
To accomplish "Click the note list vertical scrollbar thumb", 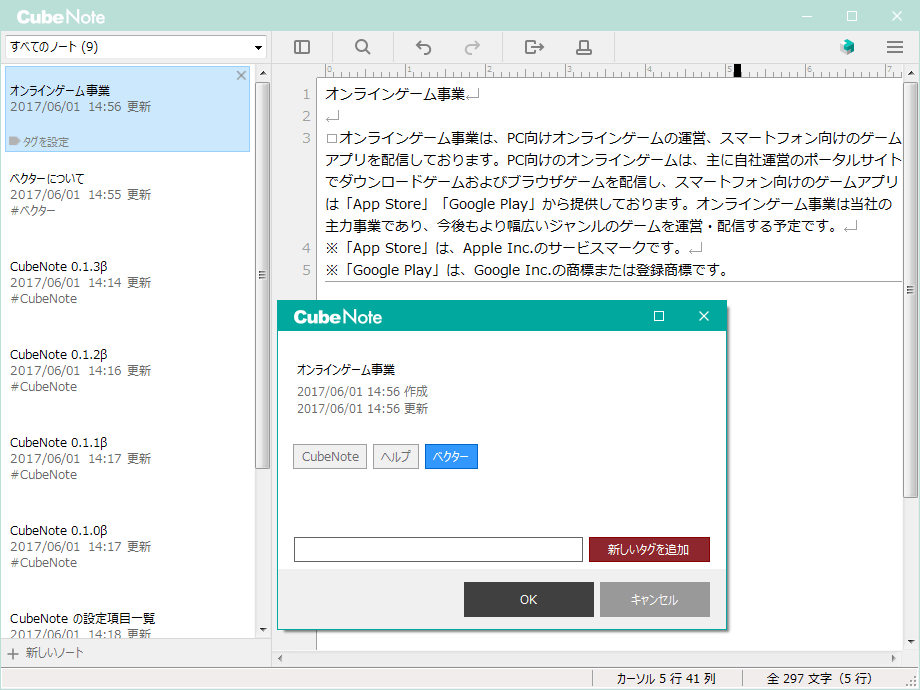I will tap(263, 275).
